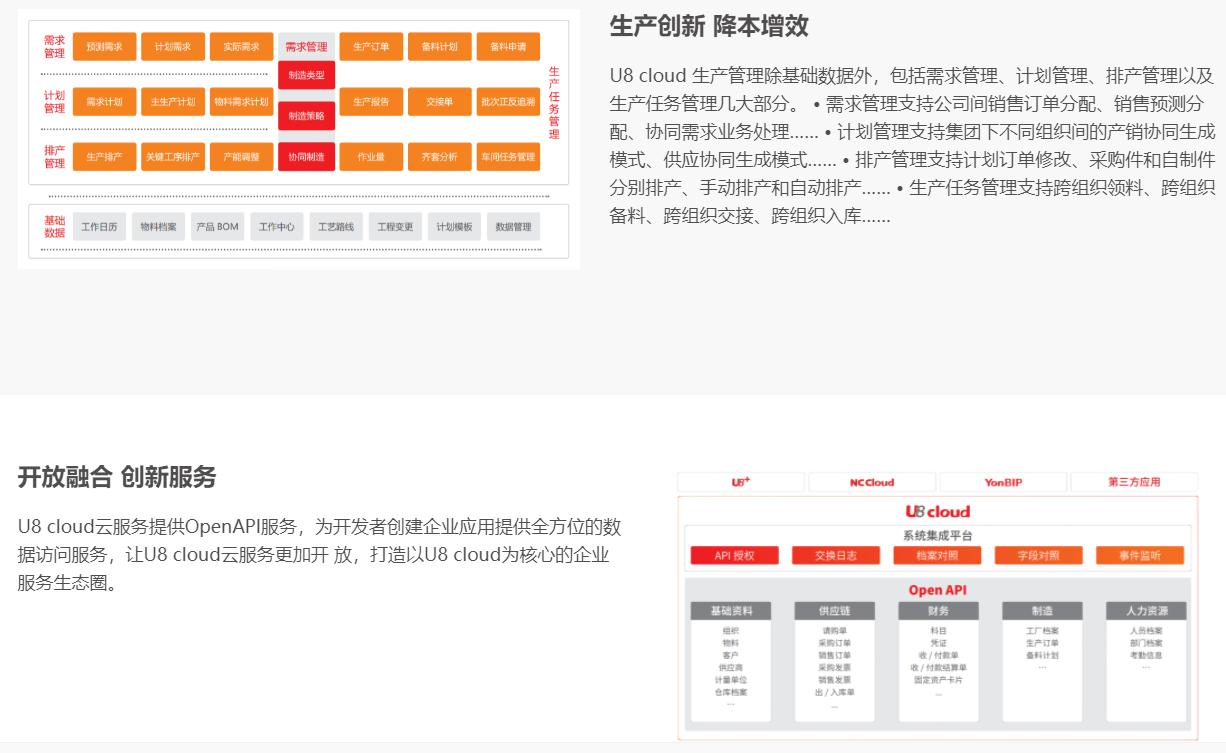This screenshot has width=1226, height=753.
Task: Click 仓库档案 in the 基础资料 column
Action: (x=731, y=692)
